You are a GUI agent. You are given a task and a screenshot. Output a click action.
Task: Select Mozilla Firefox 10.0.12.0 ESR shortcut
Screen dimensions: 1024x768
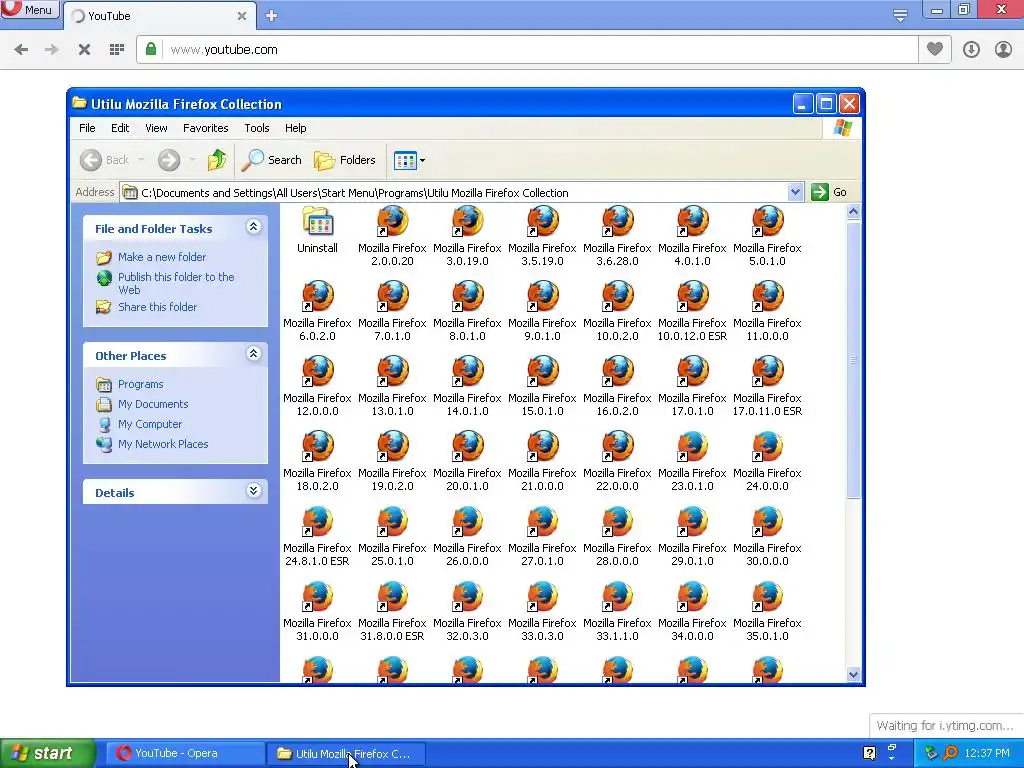tap(692, 311)
